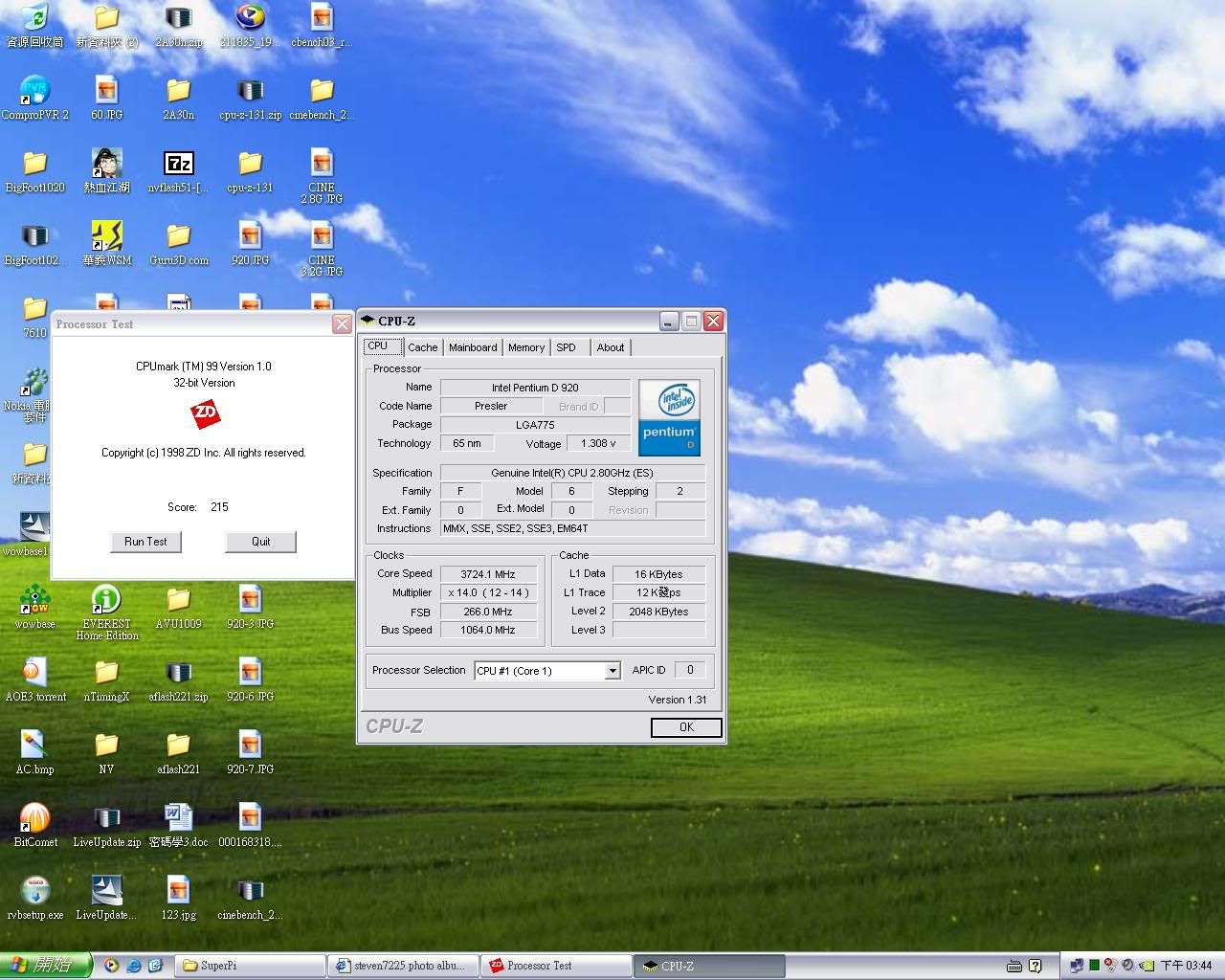Launch Internet Explorer from Quick Launch

click(134, 966)
